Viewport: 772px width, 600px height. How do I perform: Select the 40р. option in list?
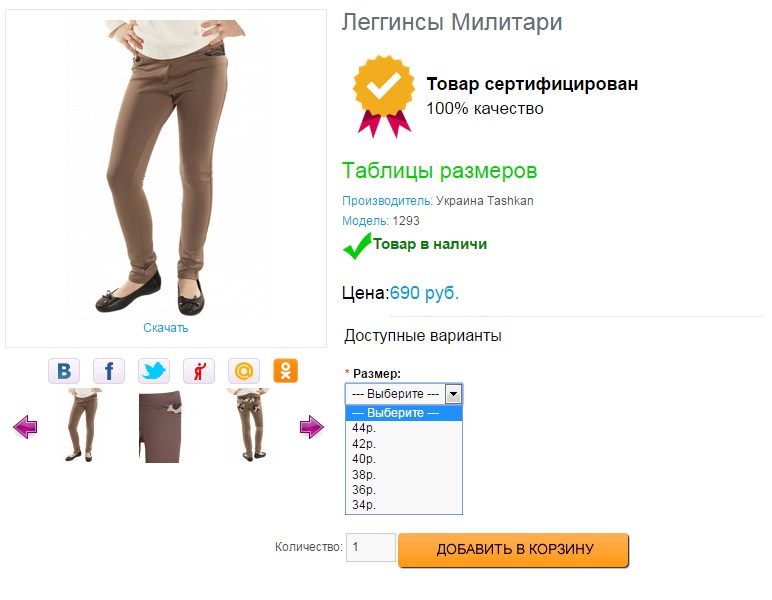pos(364,459)
